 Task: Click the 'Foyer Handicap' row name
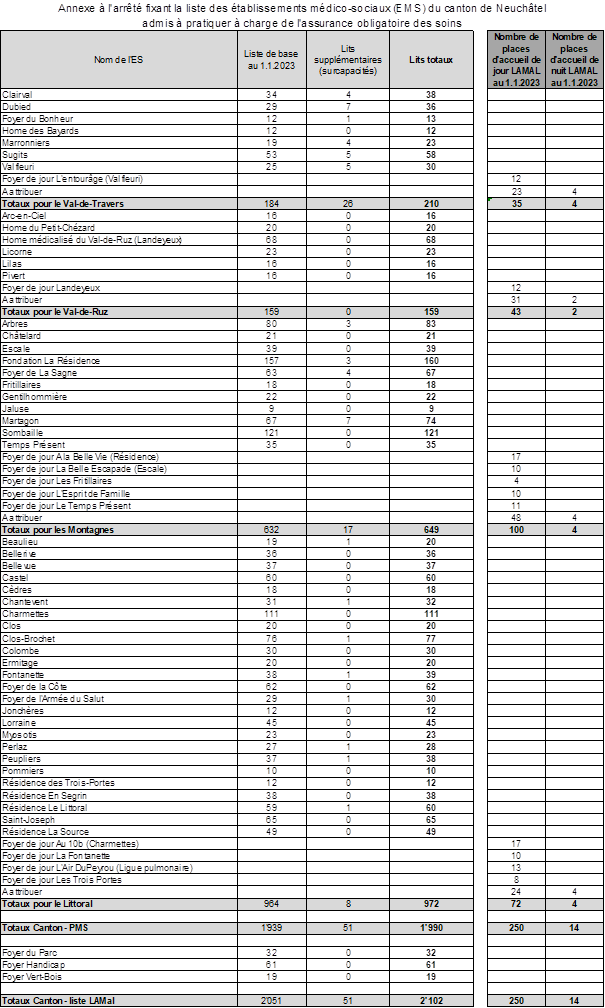tap(33, 965)
